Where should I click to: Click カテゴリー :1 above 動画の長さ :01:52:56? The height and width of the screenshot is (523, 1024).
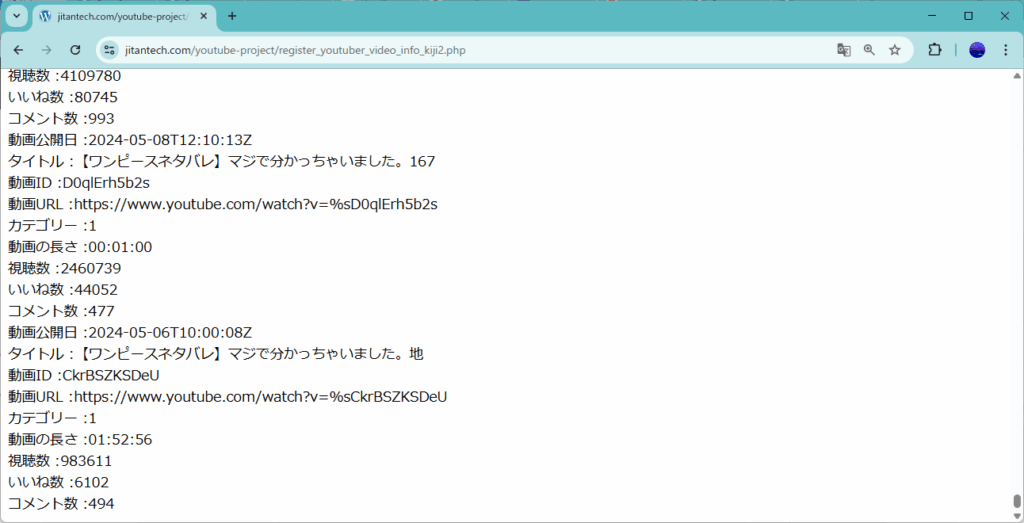[x=52, y=418]
